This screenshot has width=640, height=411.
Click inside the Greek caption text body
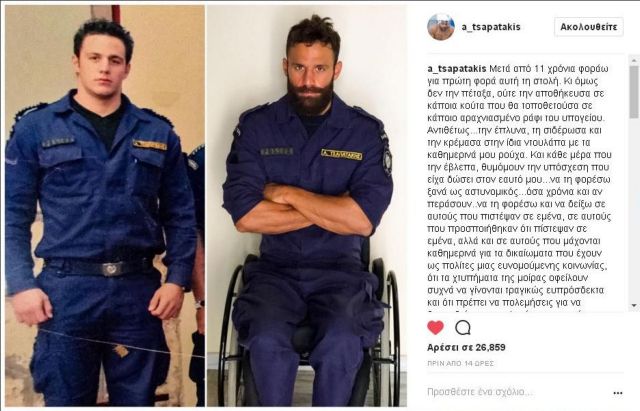tap(519, 186)
